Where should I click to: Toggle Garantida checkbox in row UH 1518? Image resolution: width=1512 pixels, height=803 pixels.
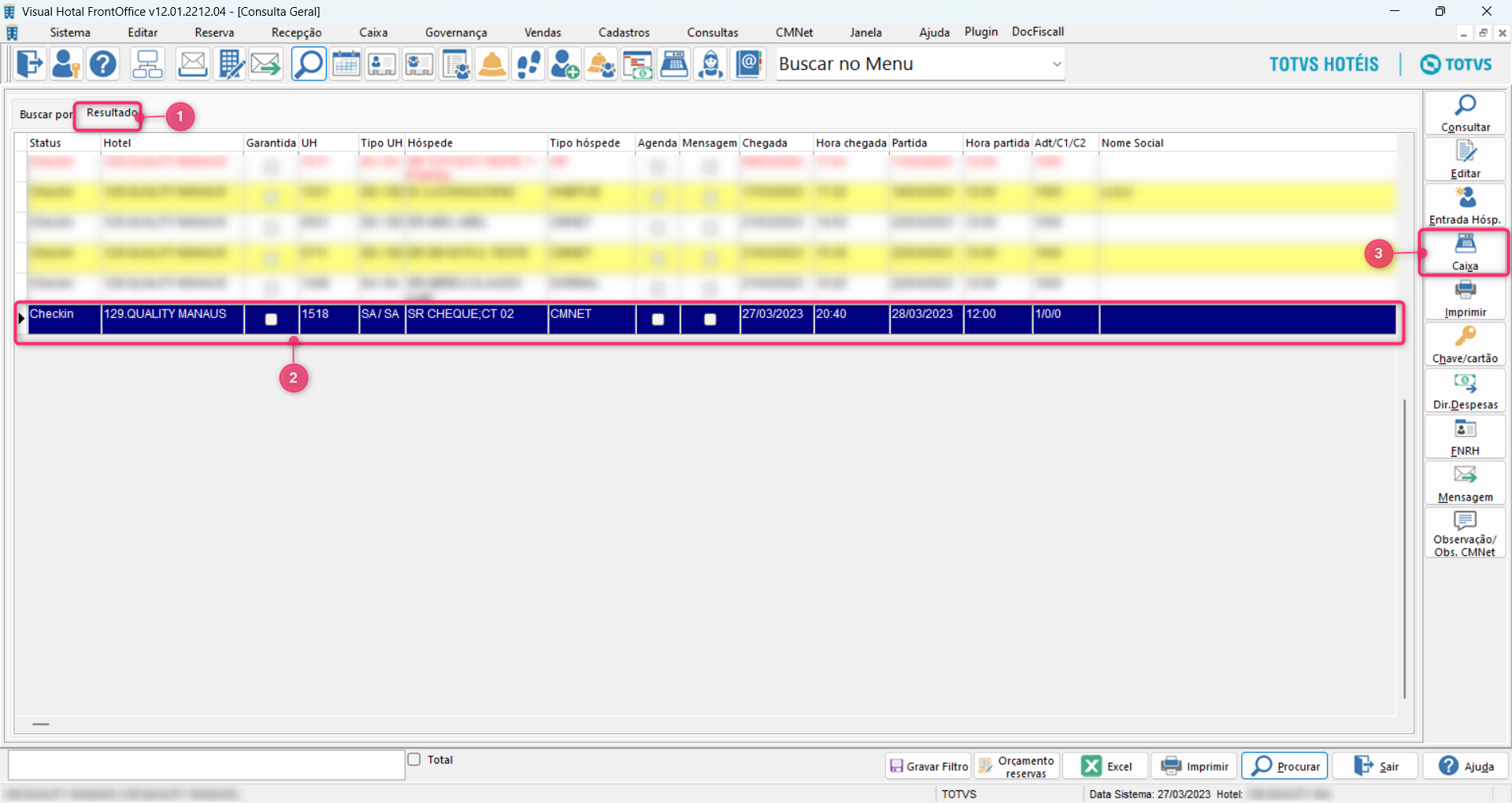271,320
